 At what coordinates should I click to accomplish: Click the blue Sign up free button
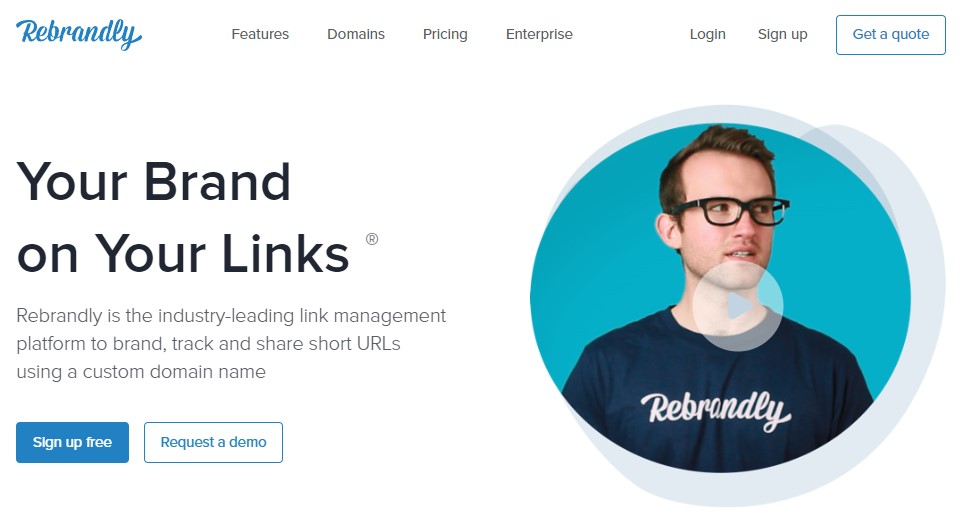[x=72, y=442]
